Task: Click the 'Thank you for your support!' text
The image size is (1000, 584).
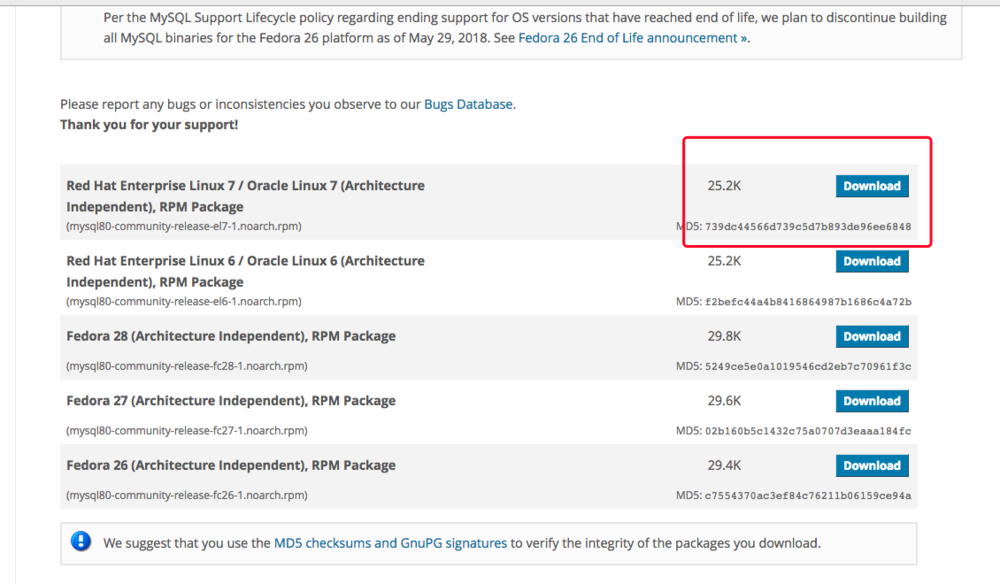Action: point(149,124)
